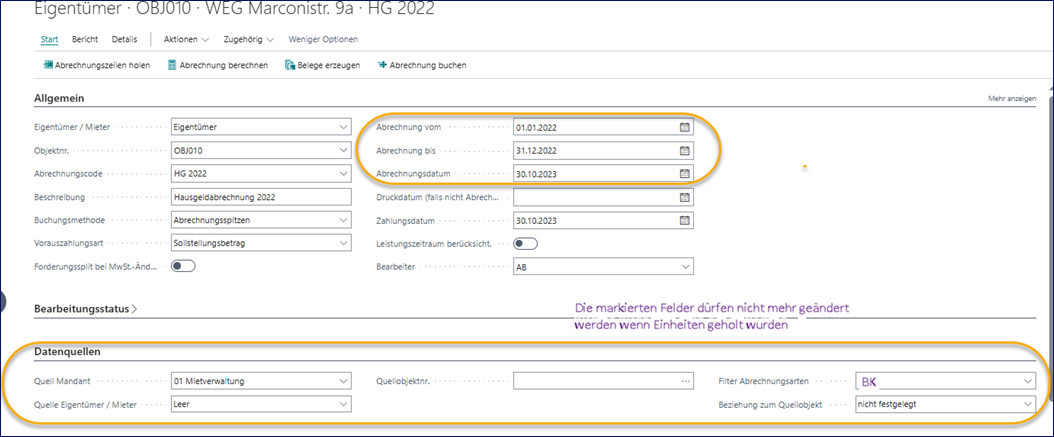Click the Abrechnungszeilen holen icon
This screenshot has width=1054, height=437.
pos(47,65)
